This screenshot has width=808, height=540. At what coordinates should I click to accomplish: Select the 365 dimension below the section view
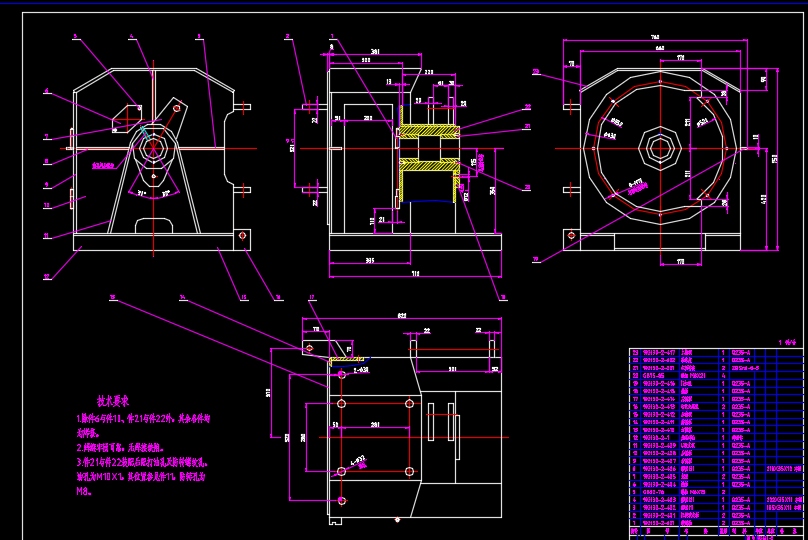(367, 261)
